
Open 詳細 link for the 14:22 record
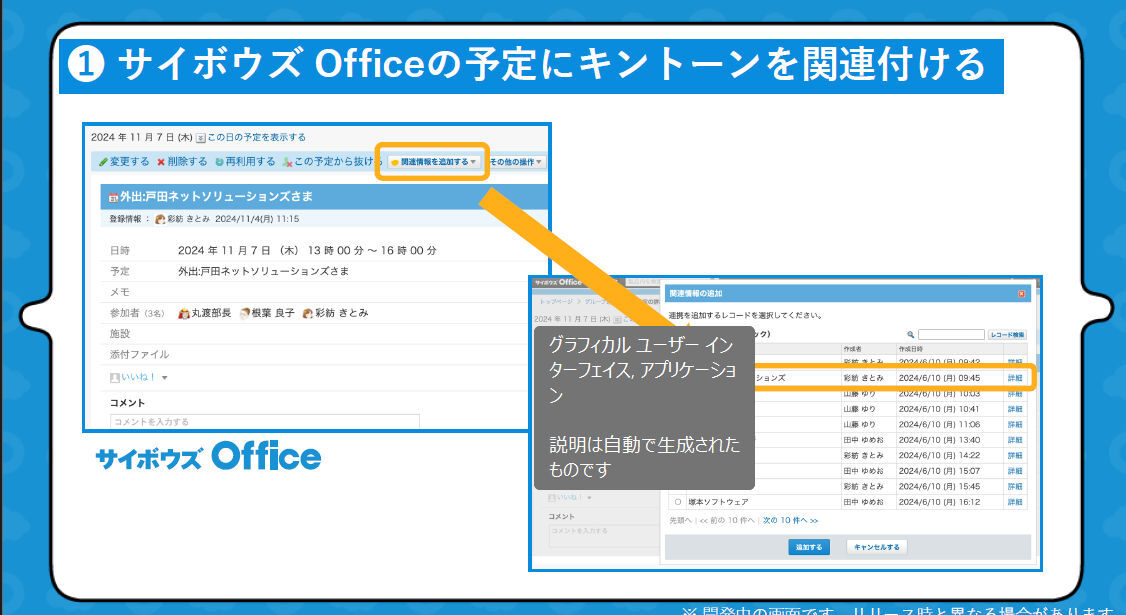click(1015, 456)
